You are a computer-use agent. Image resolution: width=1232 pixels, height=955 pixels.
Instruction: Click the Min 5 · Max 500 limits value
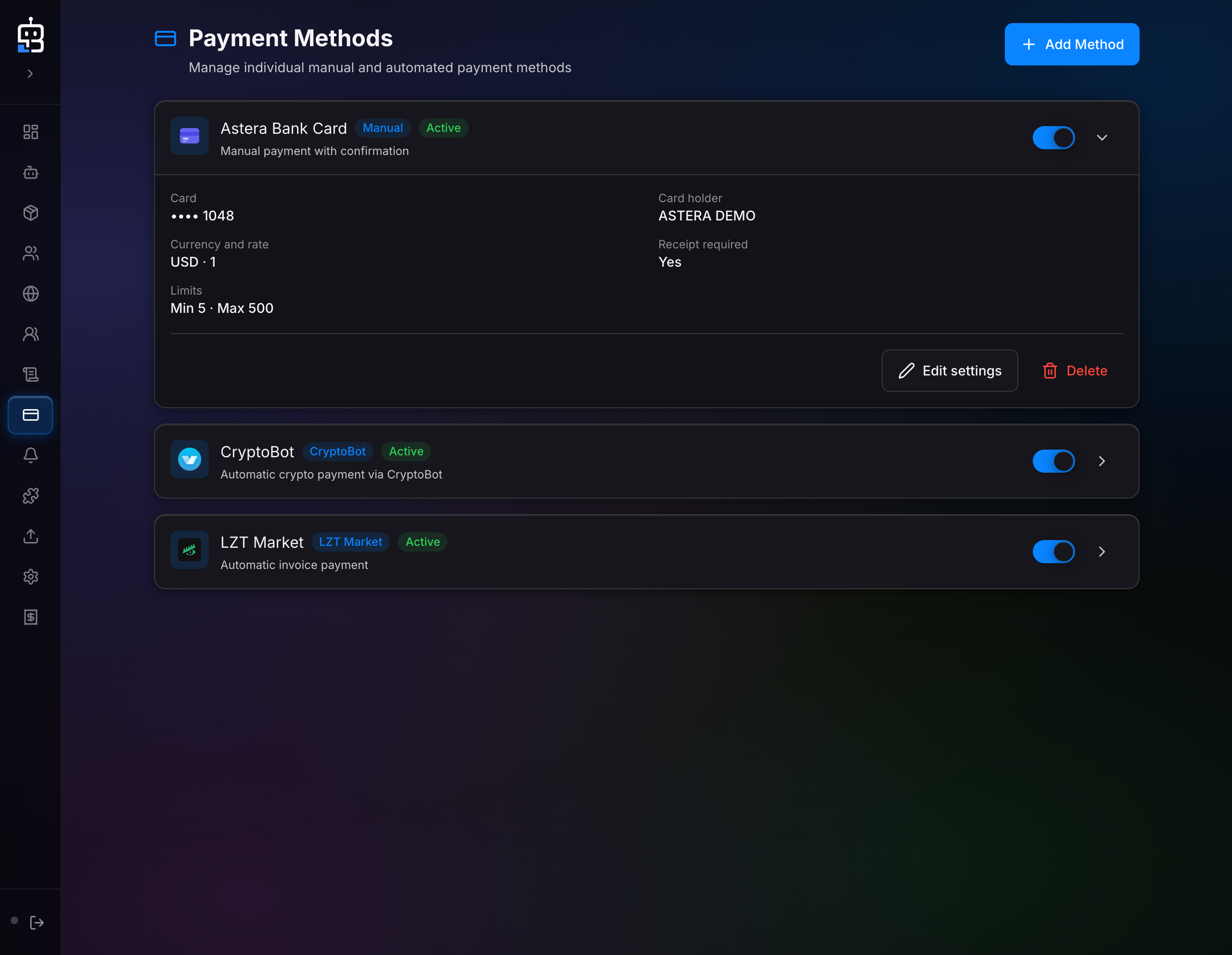point(222,308)
